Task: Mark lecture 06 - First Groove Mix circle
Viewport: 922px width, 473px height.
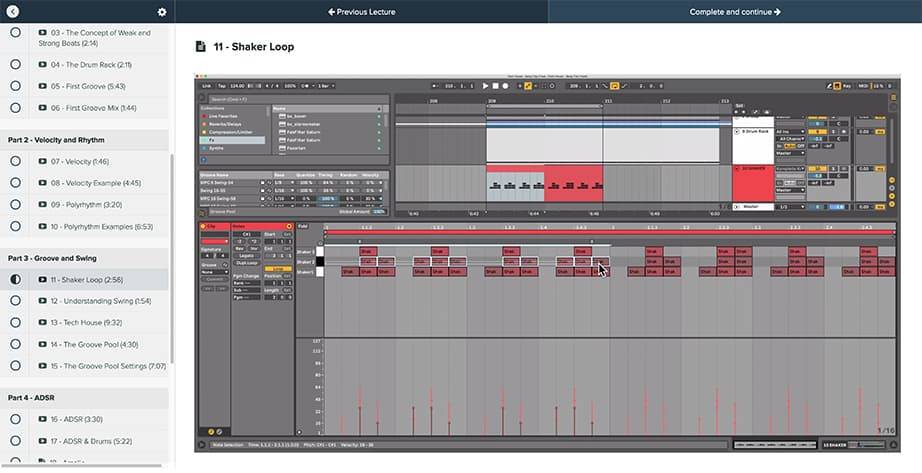Action: [15, 108]
